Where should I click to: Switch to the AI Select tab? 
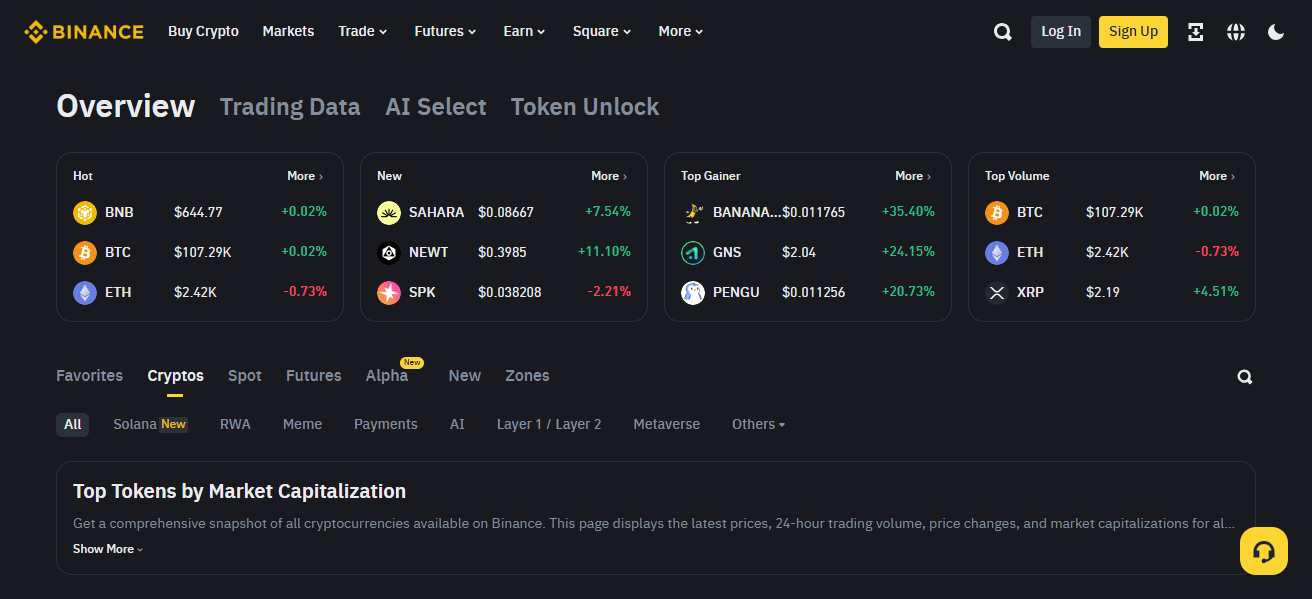click(x=436, y=107)
